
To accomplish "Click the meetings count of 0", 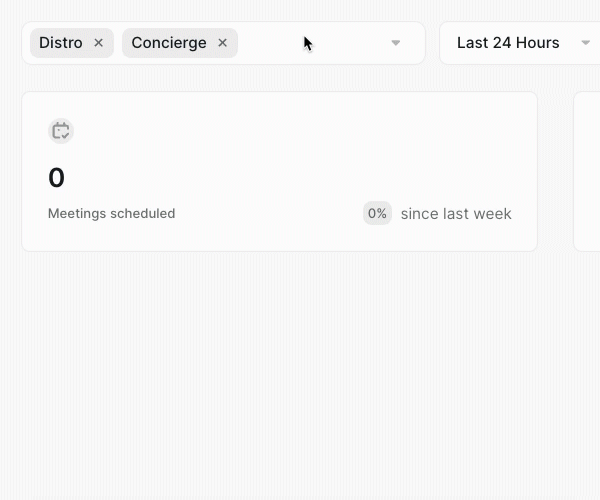I will [x=57, y=178].
